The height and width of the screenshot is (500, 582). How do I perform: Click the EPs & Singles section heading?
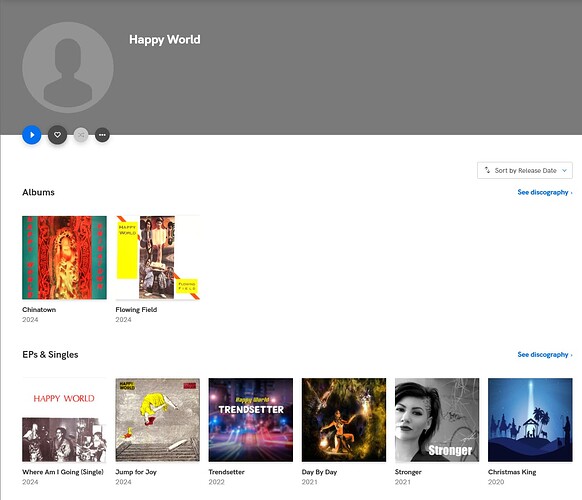(x=50, y=354)
